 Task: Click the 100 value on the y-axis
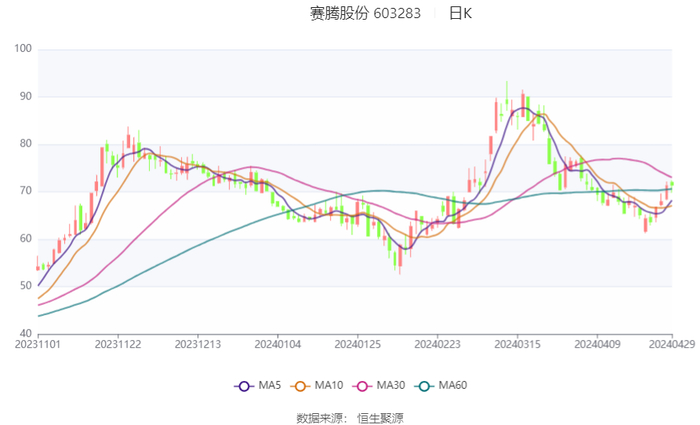22,49
